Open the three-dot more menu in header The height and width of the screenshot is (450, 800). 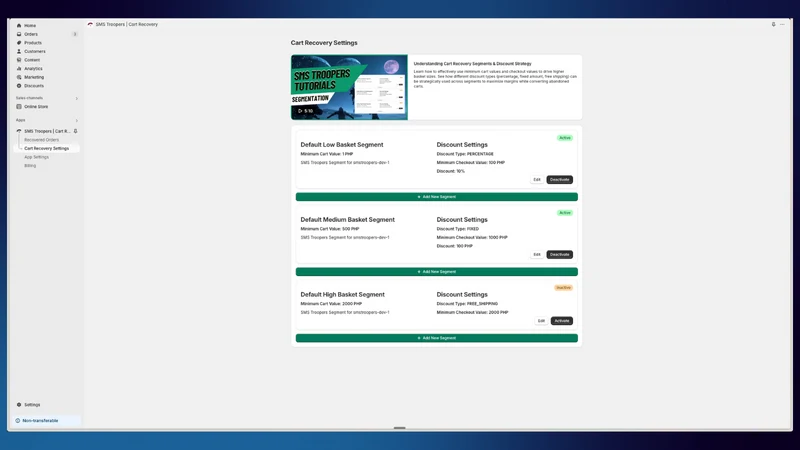(x=782, y=24)
